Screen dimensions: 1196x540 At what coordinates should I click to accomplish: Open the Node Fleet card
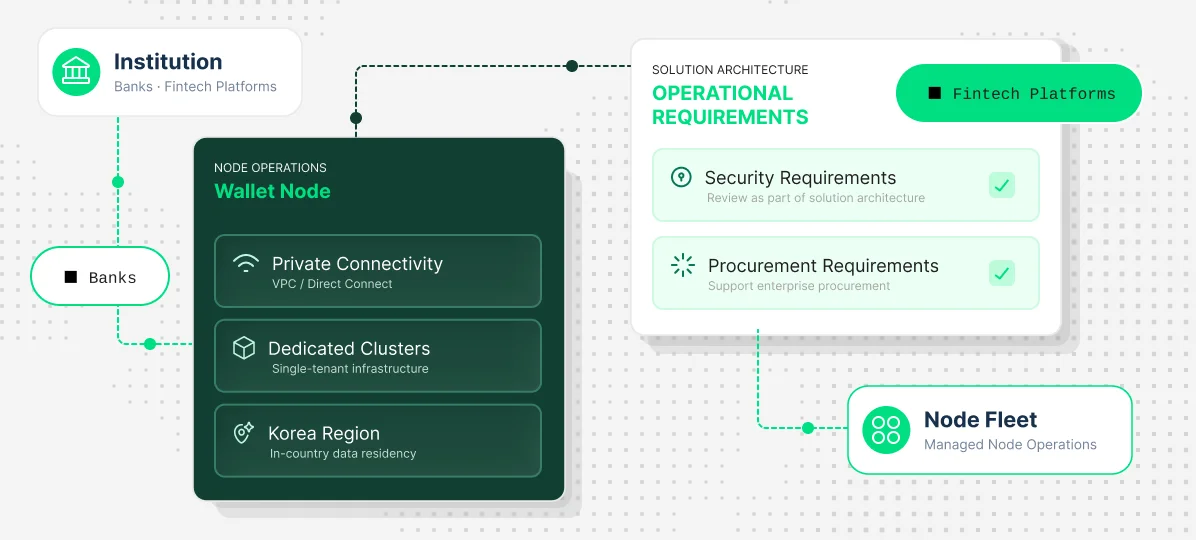pos(990,430)
